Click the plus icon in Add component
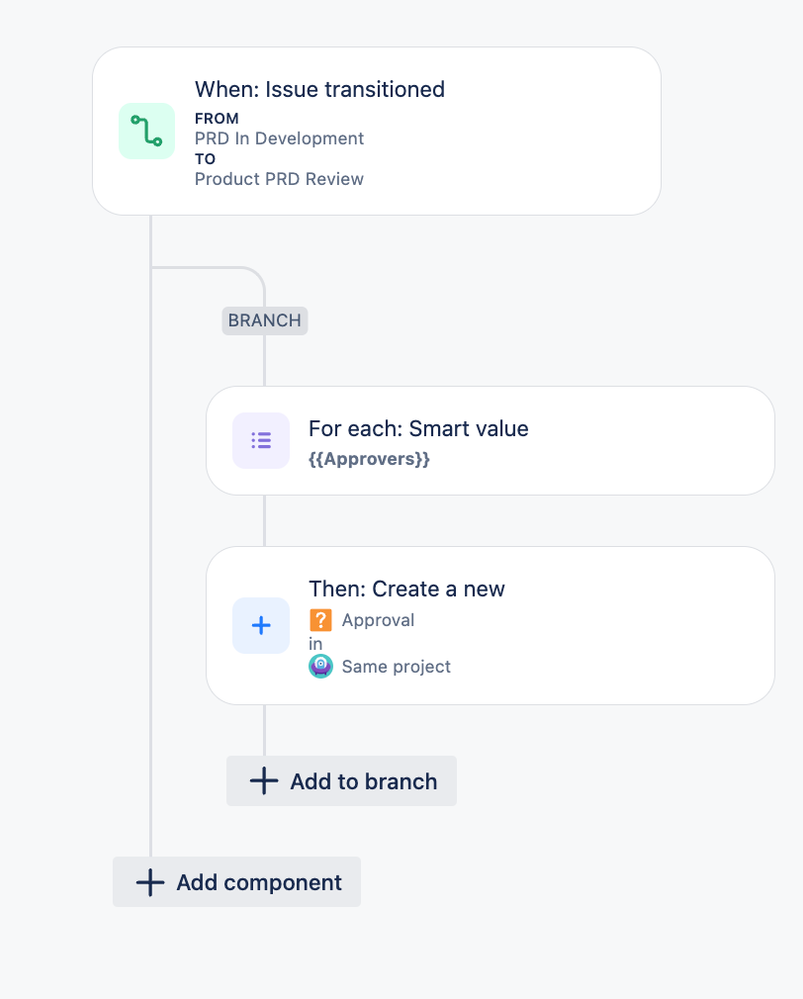The height and width of the screenshot is (999, 803). click(150, 882)
